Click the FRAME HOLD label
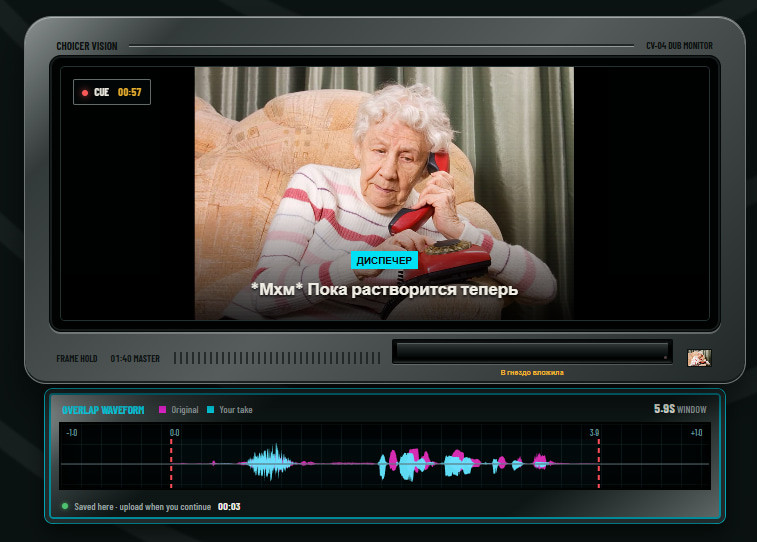Screen dimensions: 757x542 click(x=77, y=359)
